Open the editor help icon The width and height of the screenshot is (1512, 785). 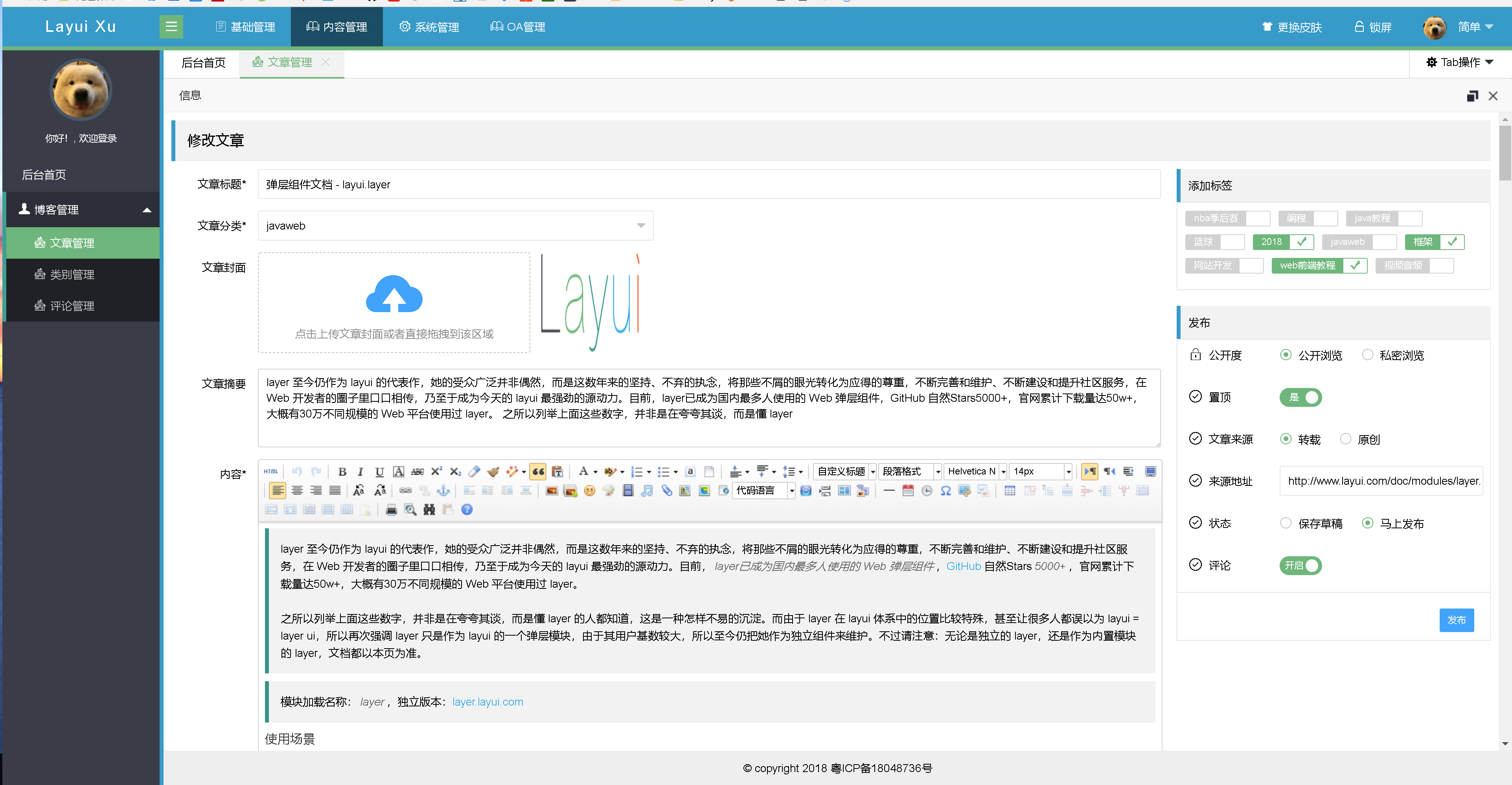click(x=467, y=510)
